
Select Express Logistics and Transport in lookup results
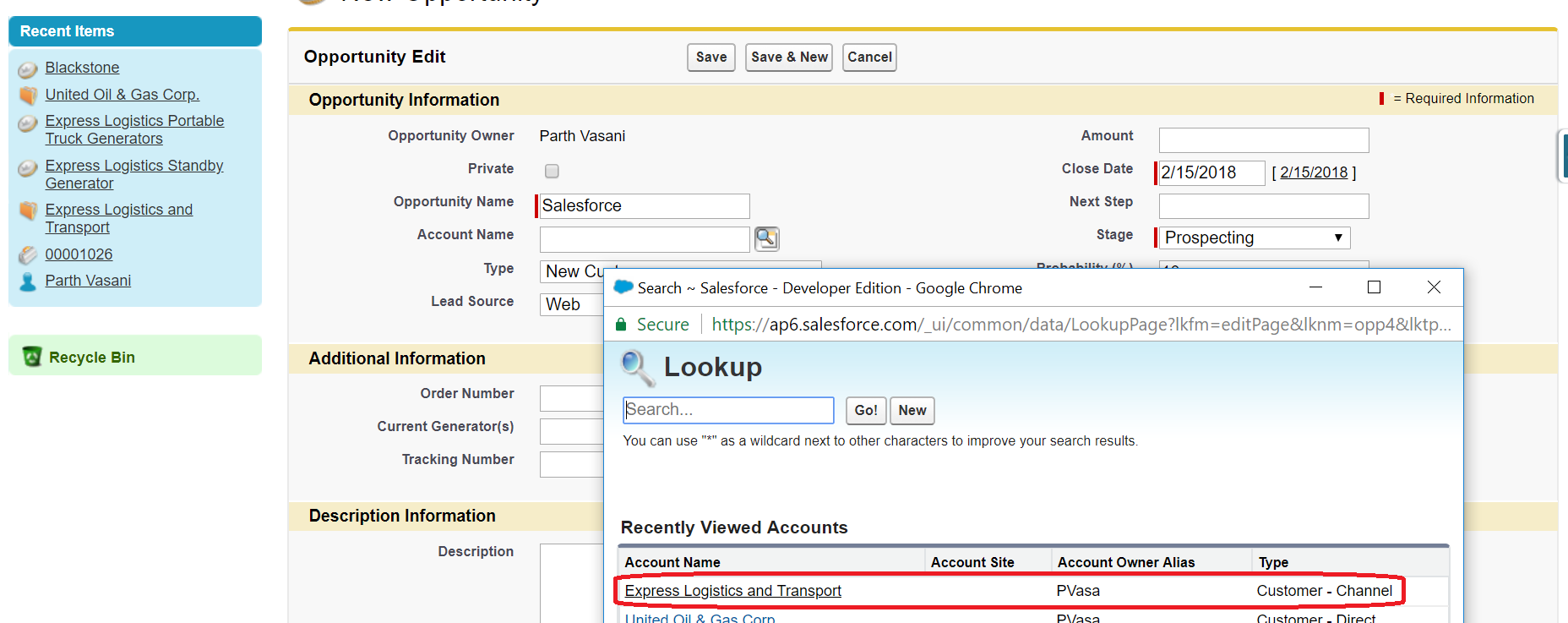click(733, 591)
